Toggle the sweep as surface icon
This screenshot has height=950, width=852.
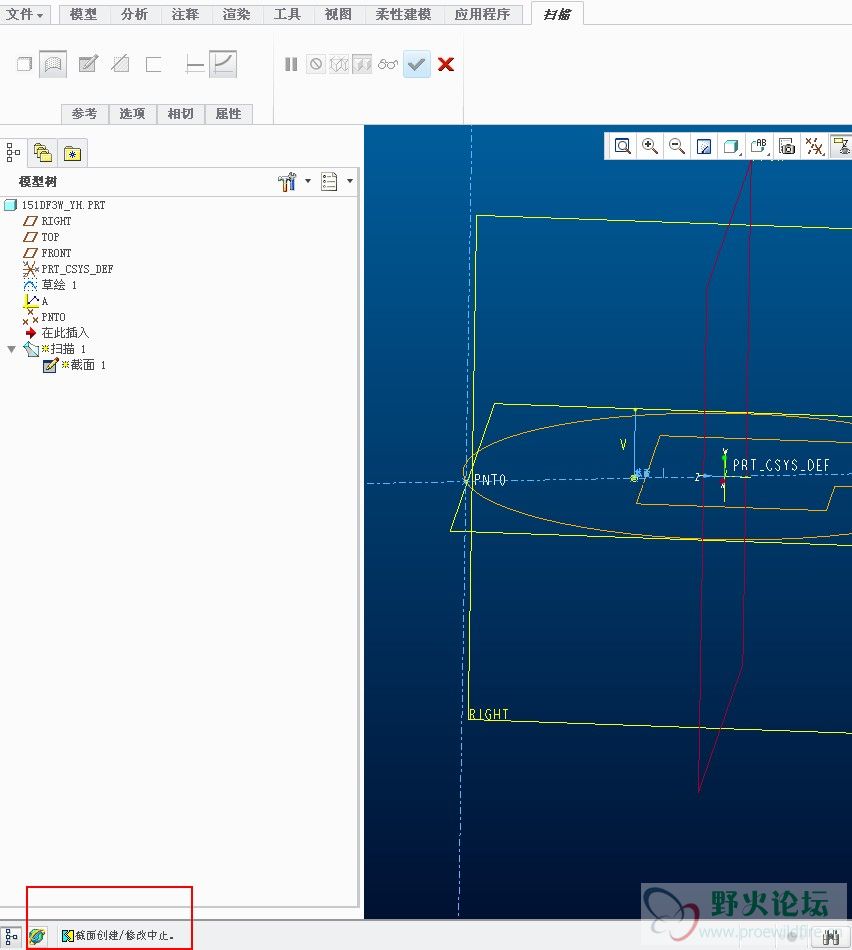[53, 64]
